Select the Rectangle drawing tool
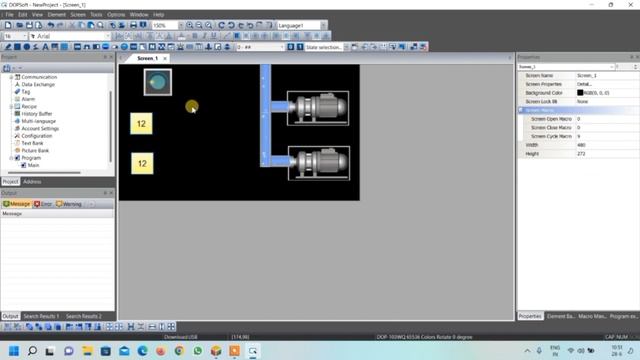This screenshot has width=640, height=360. pos(17,47)
